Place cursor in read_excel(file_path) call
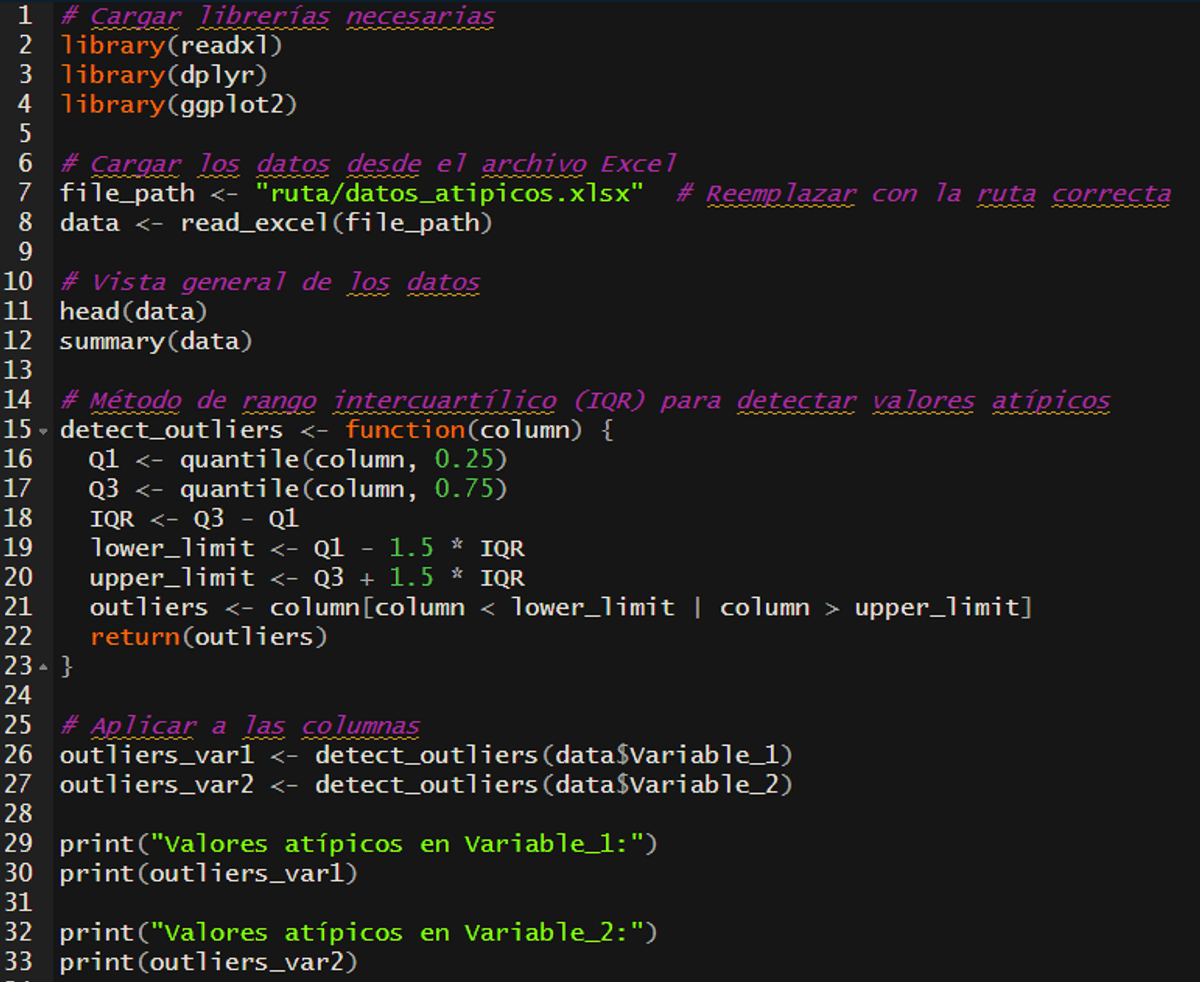Image resolution: width=1200 pixels, height=982 pixels. pos(336,223)
